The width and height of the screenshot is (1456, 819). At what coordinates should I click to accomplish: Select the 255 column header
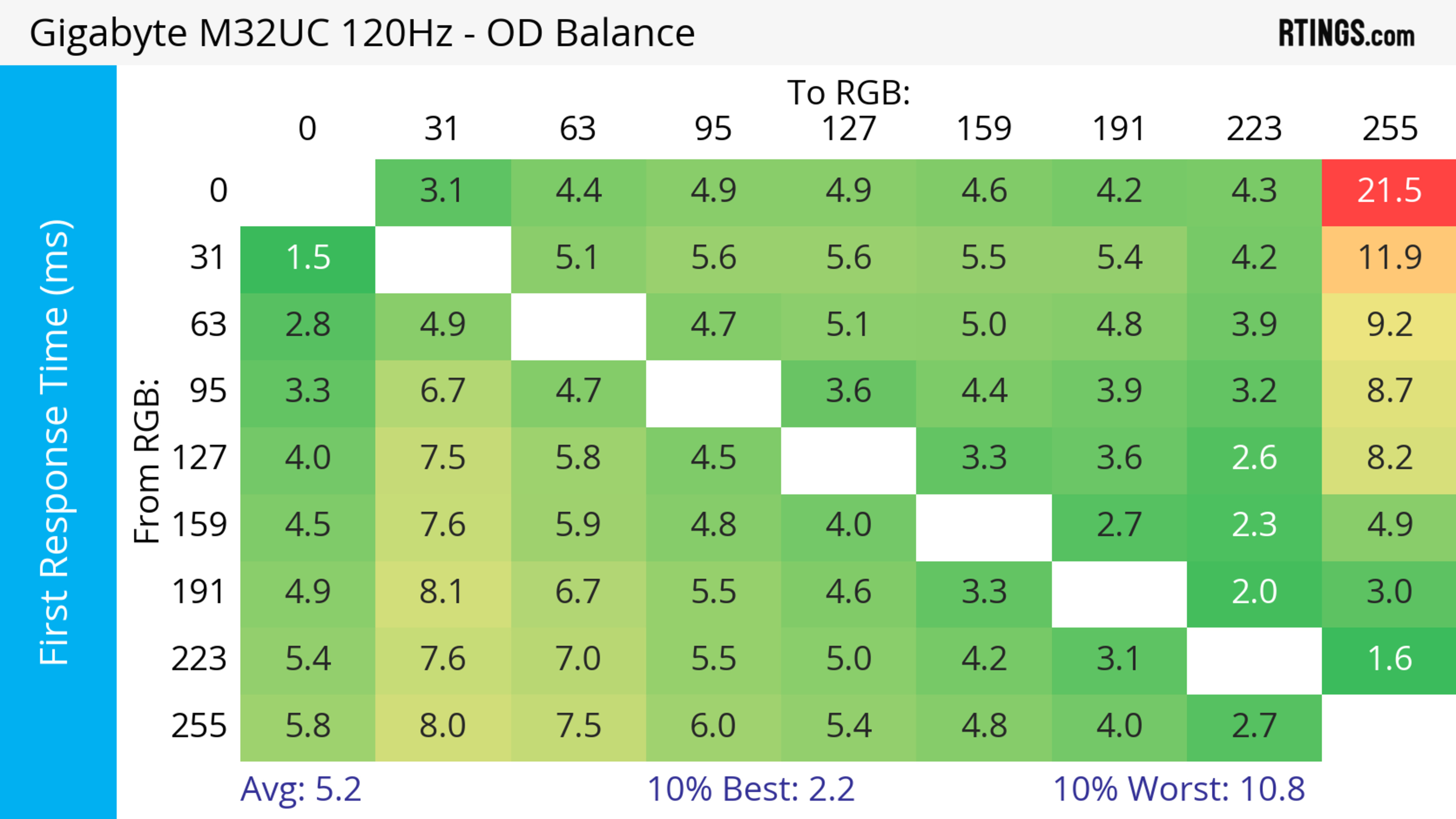click(x=1389, y=129)
